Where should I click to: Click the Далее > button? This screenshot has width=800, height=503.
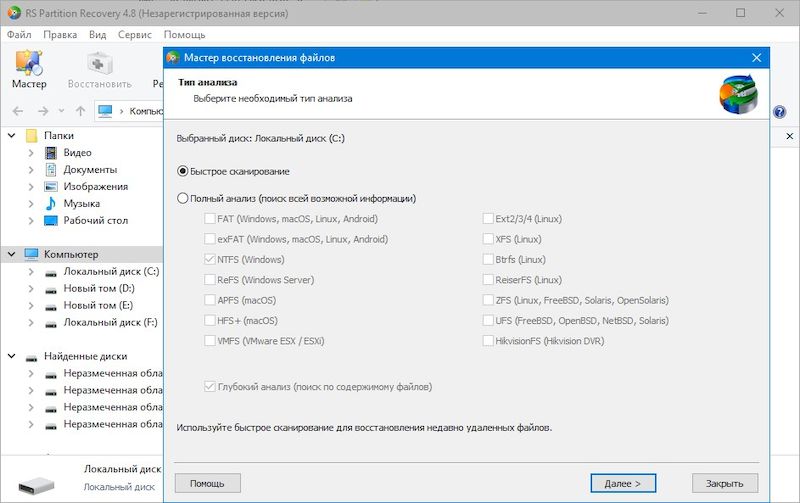622,483
